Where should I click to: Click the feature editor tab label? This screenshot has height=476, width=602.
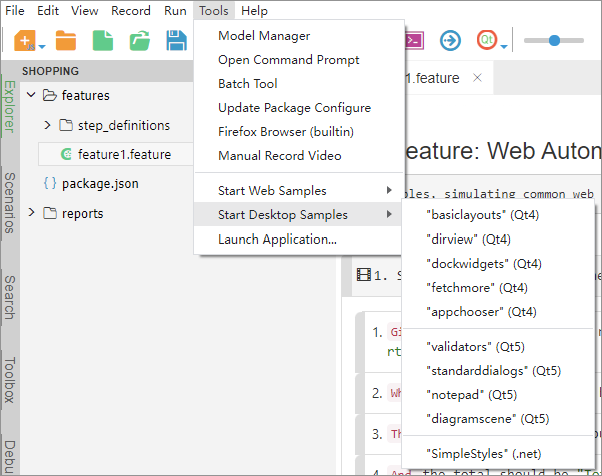(x=432, y=78)
